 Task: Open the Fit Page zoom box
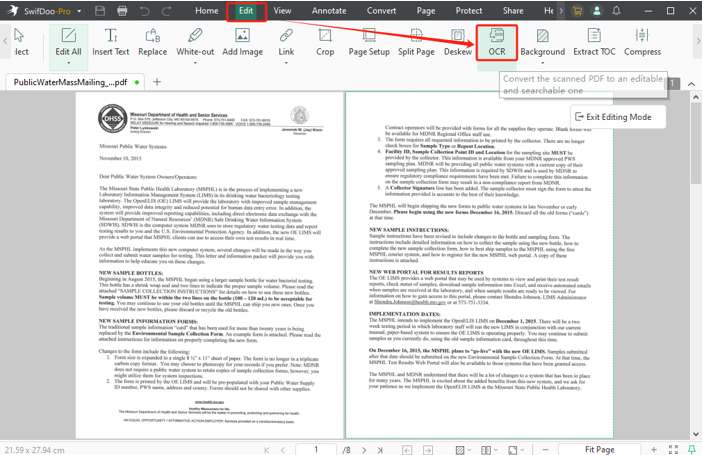599,449
